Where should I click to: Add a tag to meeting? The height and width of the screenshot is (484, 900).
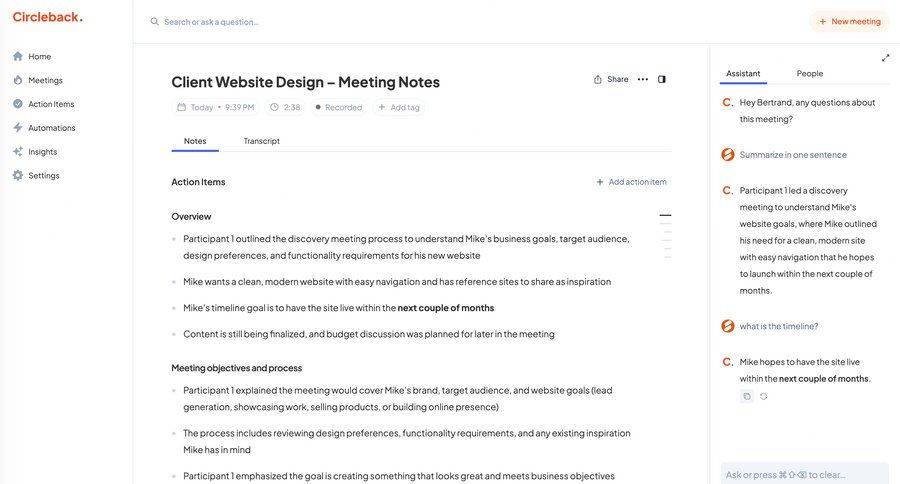tap(399, 107)
